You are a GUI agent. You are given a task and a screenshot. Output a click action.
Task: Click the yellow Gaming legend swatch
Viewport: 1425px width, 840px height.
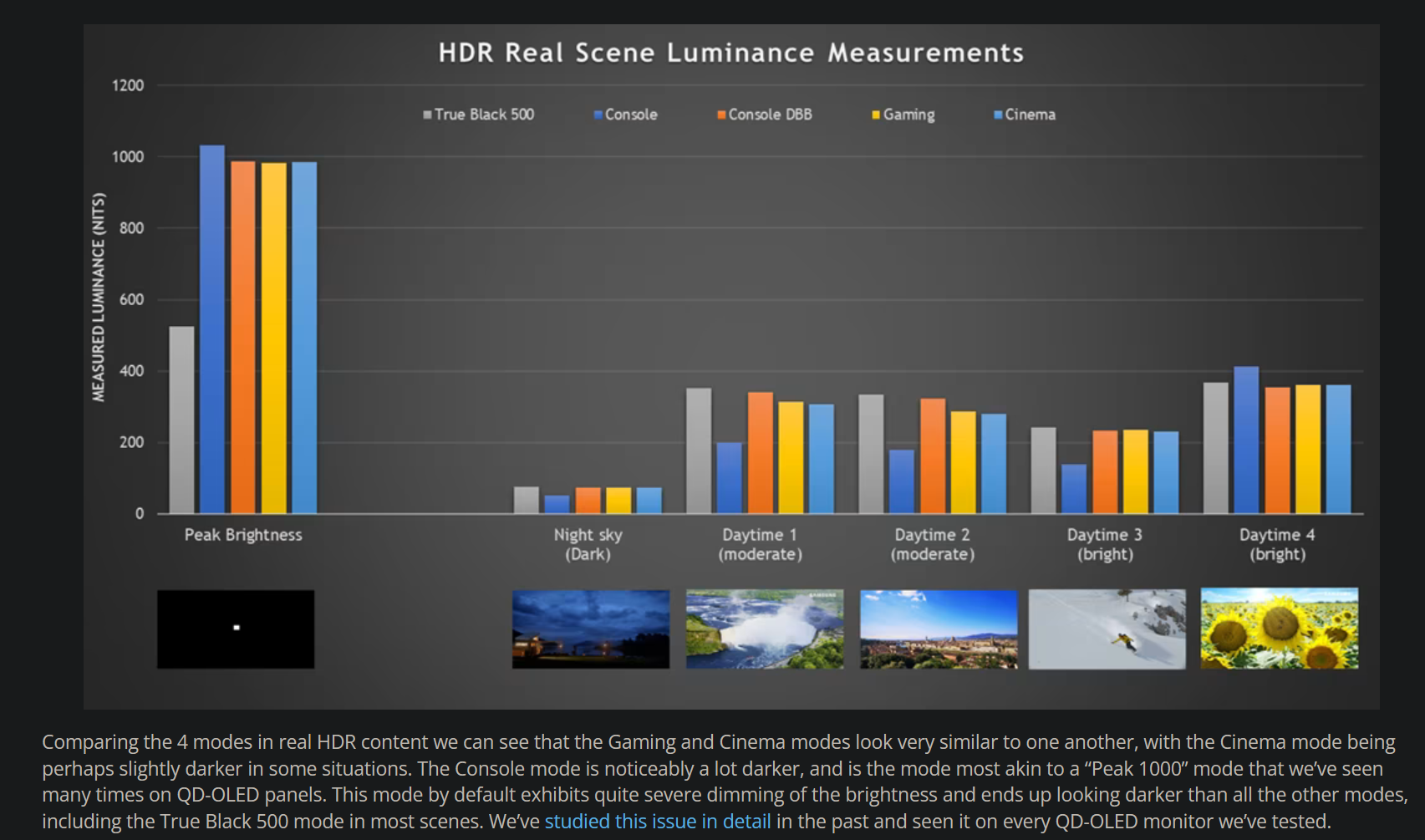tap(875, 115)
